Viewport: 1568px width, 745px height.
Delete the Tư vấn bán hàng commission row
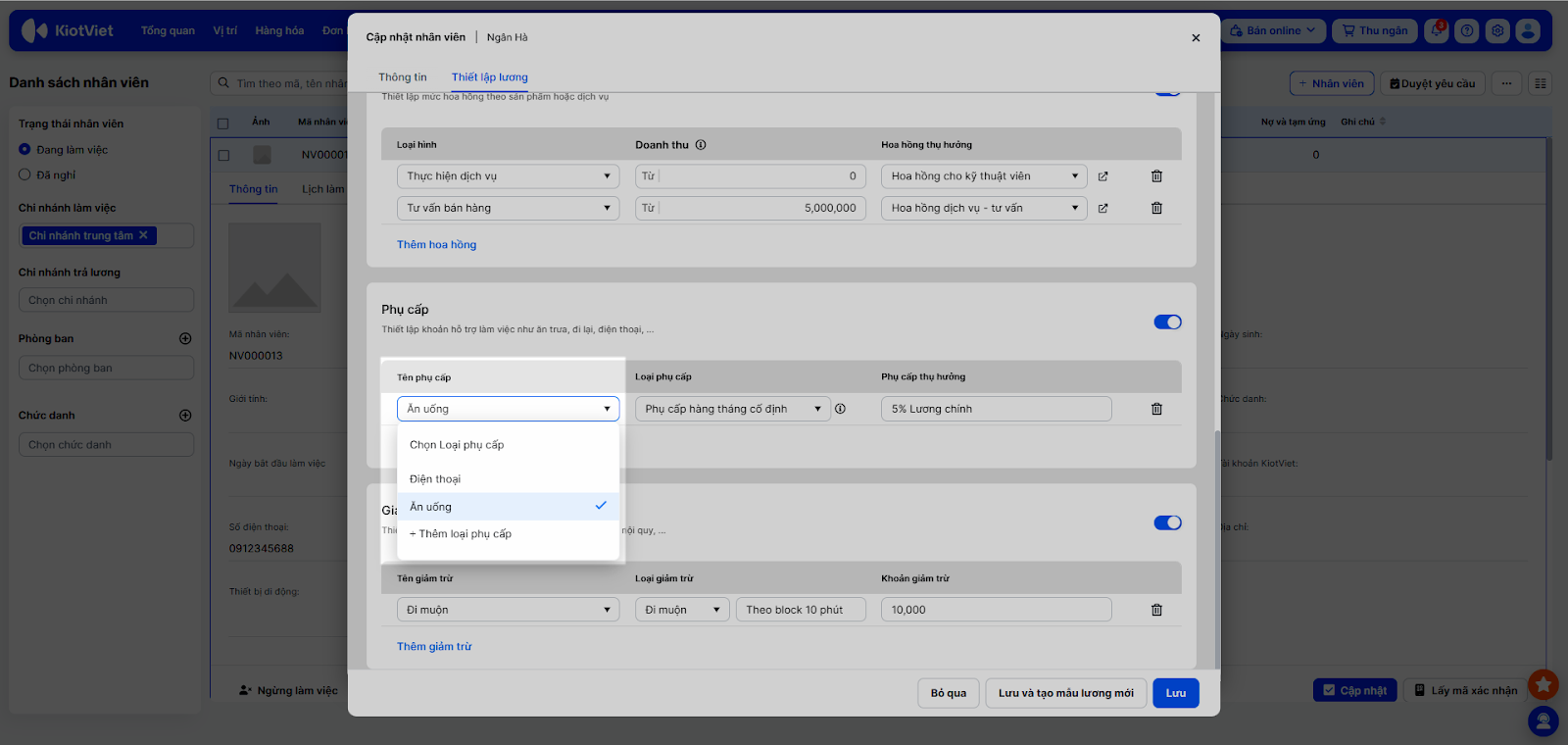(x=1156, y=208)
